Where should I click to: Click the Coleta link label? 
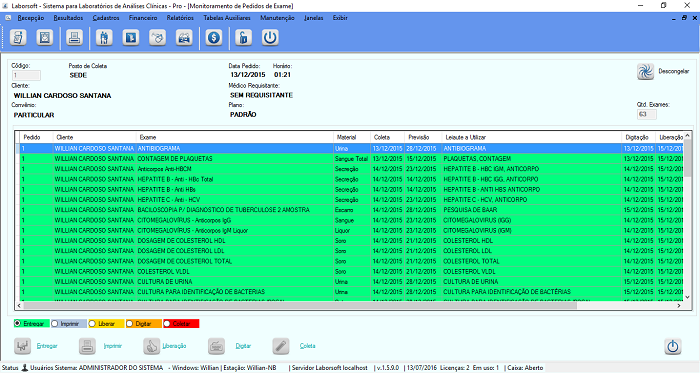point(308,346)
